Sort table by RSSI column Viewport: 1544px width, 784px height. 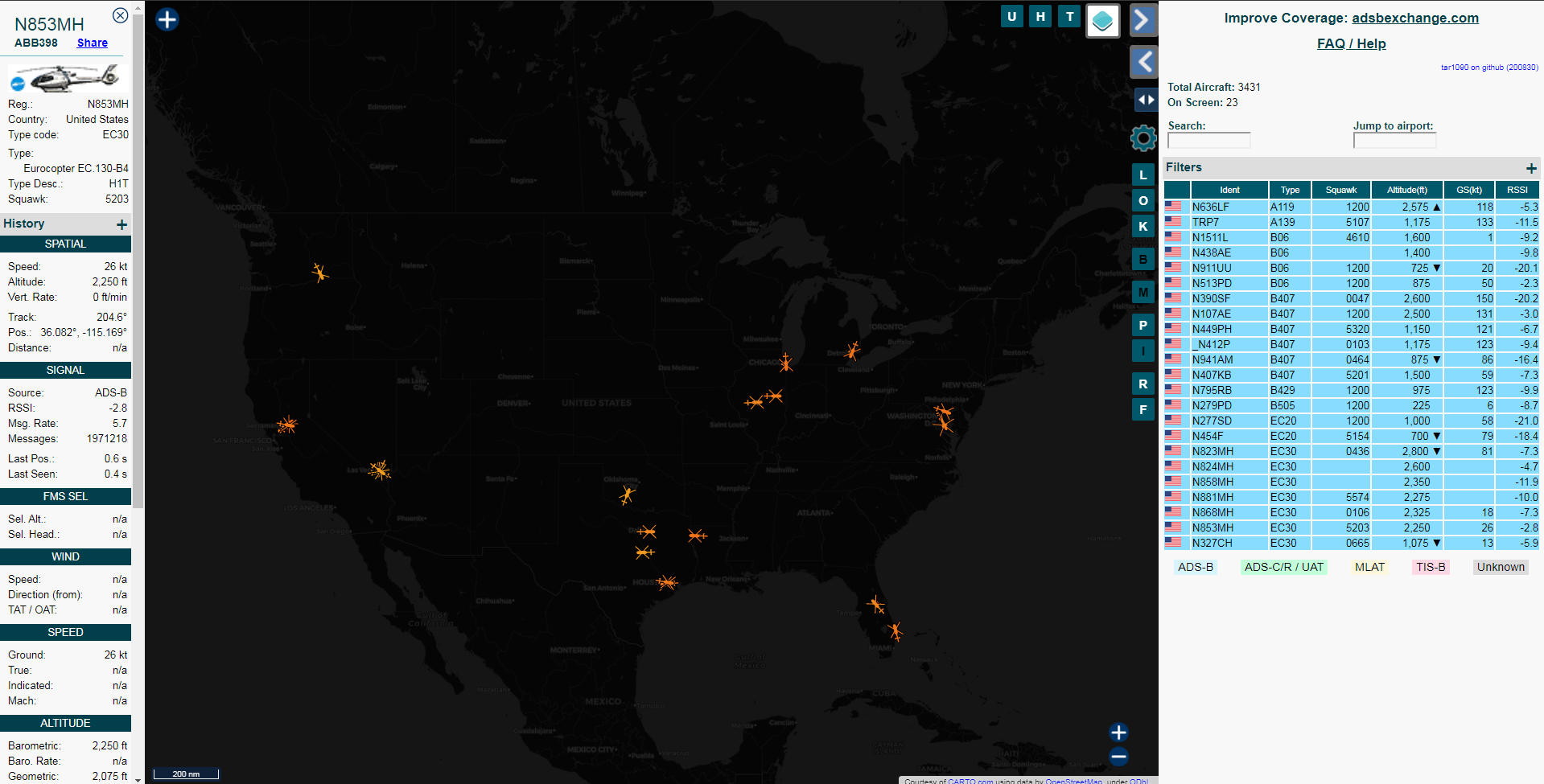(x=1517, y=190)
